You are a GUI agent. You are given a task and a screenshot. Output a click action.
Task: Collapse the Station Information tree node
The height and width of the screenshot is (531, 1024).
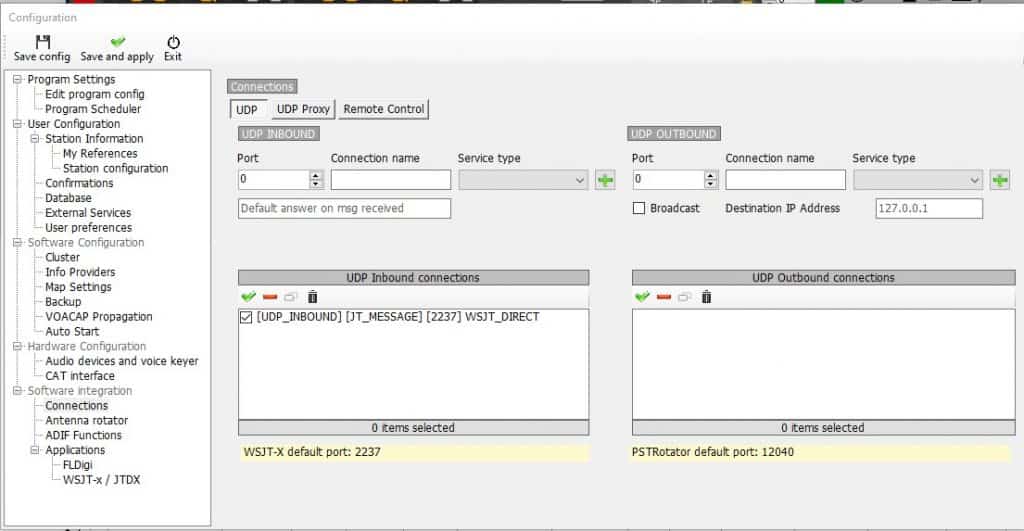pos(35,138)
